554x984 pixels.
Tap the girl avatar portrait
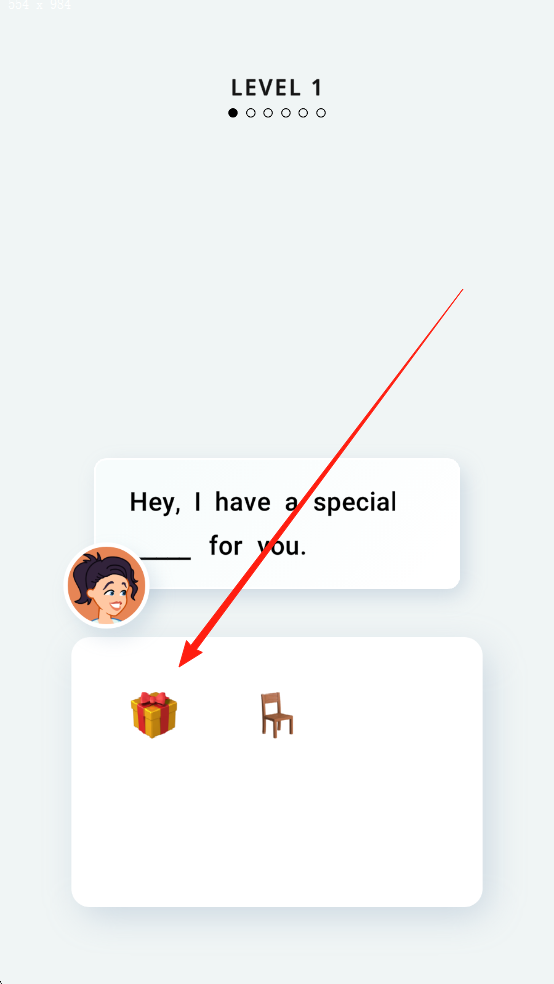click(107, 586)
